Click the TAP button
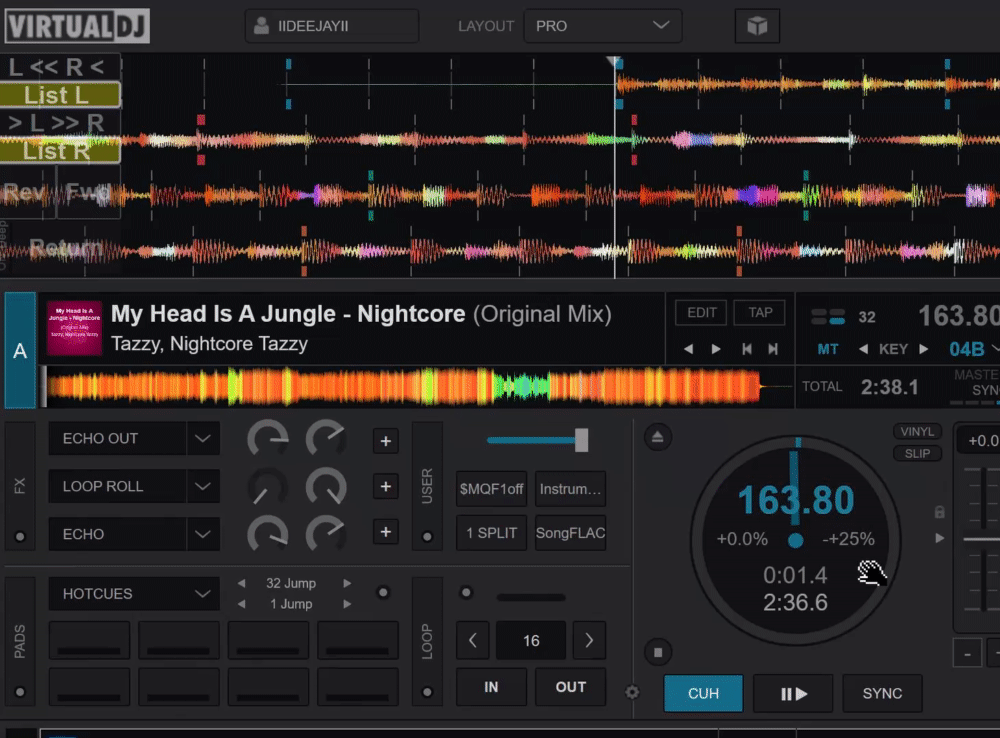This screenshot has width=1000, height=738. (760, 313)
